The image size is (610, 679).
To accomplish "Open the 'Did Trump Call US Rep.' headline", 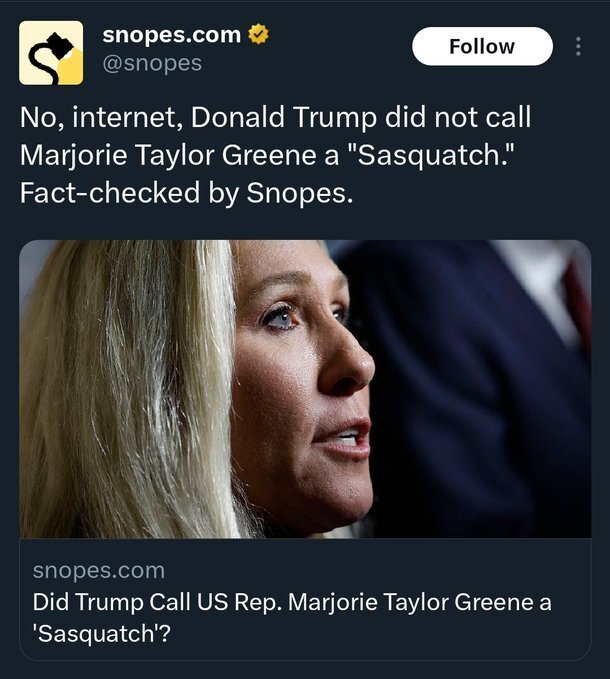I will click(x=291, y=603).
